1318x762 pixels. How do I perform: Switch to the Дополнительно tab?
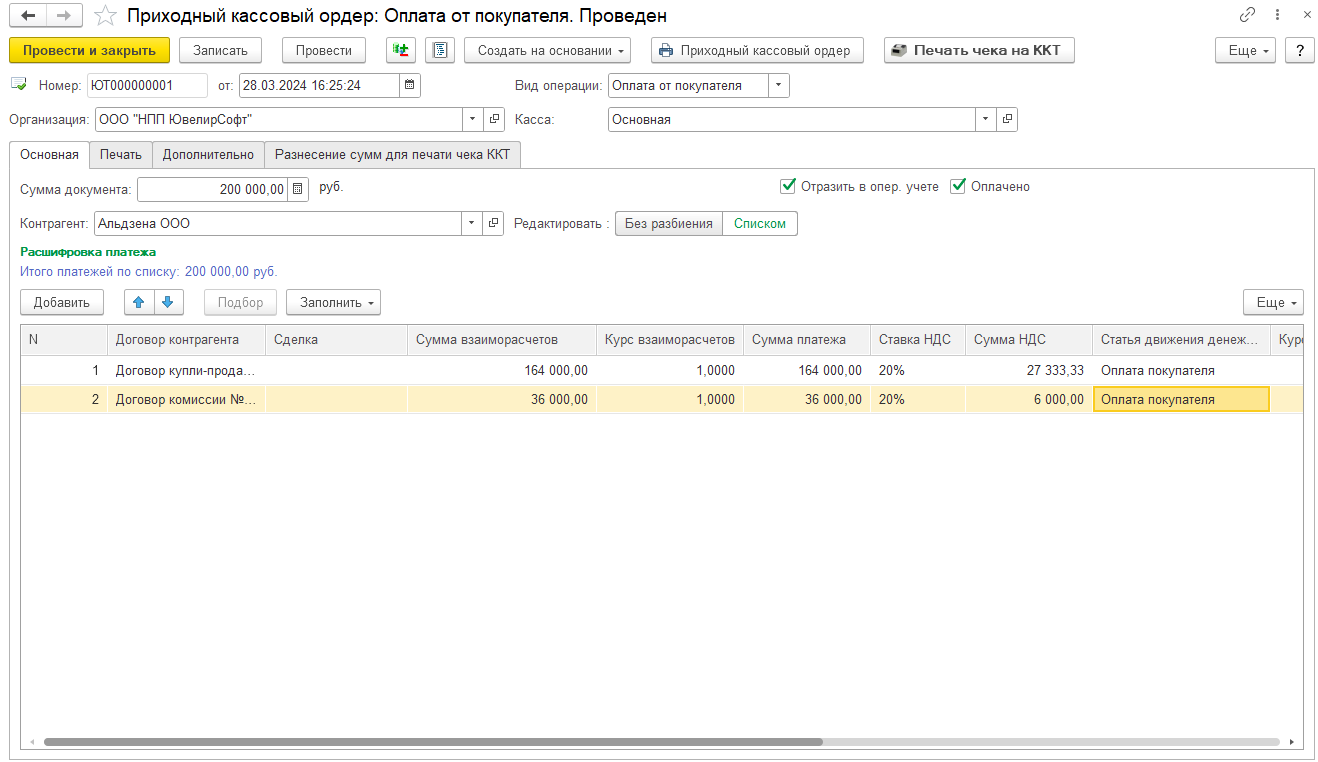pos(208,155)
